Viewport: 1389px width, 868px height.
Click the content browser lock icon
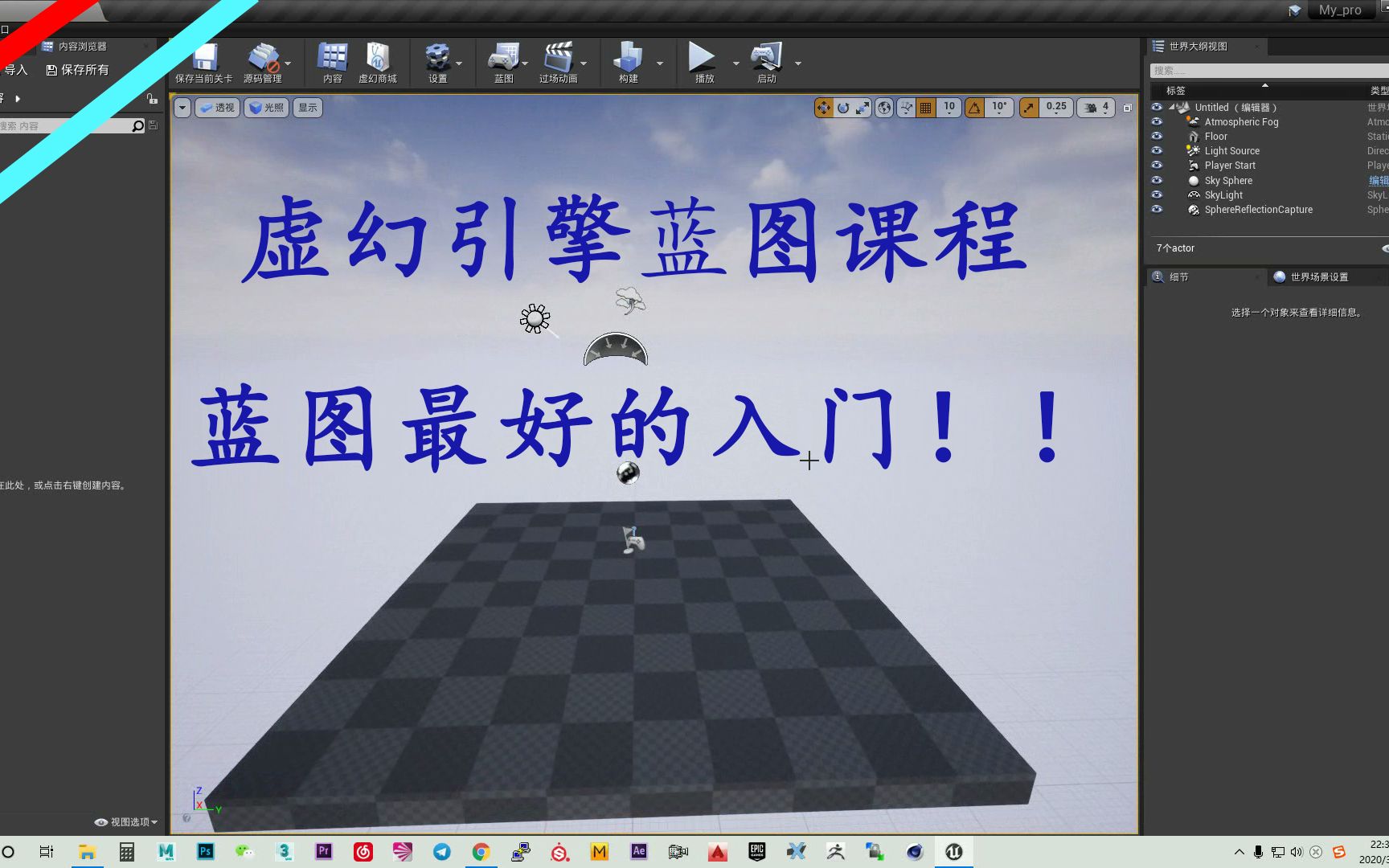tap(152, 98)
